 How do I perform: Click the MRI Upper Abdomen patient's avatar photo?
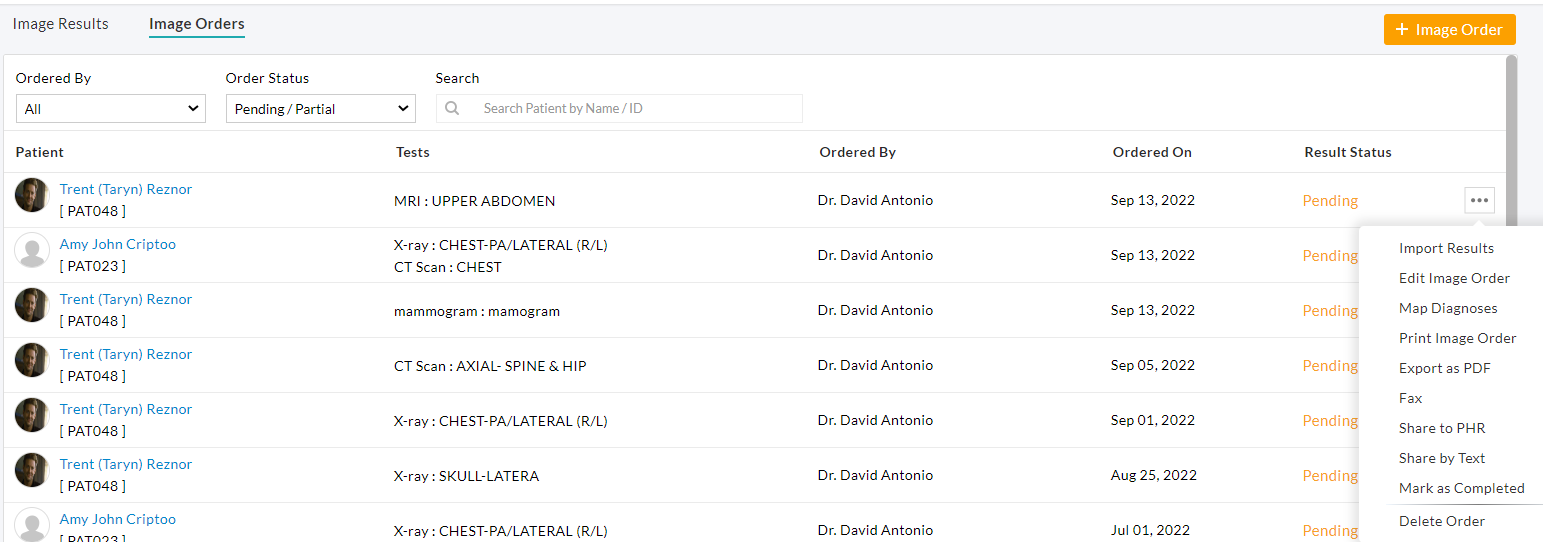tap(32, 195)
